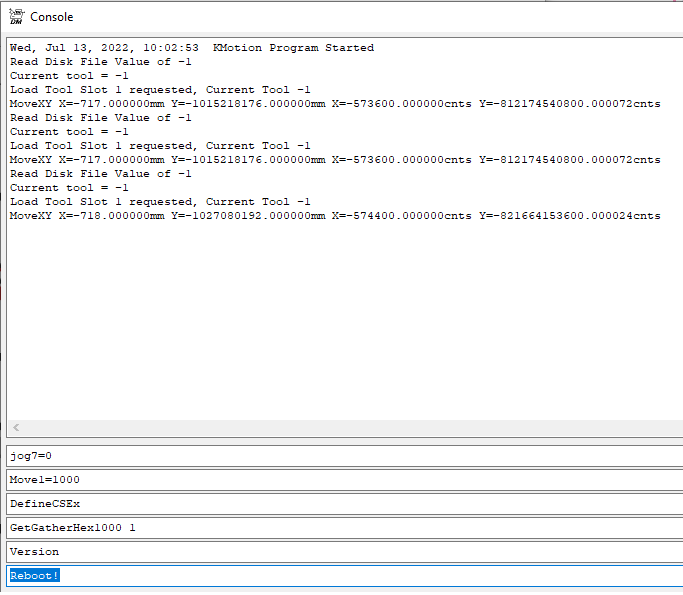Click the first Load Tool Slot 1 line
Viewport: 683px width, 595px height.
coord(160,90)
